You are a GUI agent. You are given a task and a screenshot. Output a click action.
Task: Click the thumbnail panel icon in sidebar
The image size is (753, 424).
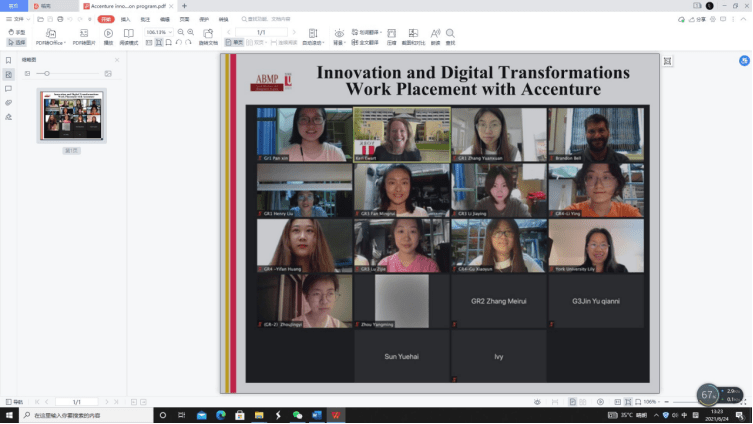tap(8, 74)
